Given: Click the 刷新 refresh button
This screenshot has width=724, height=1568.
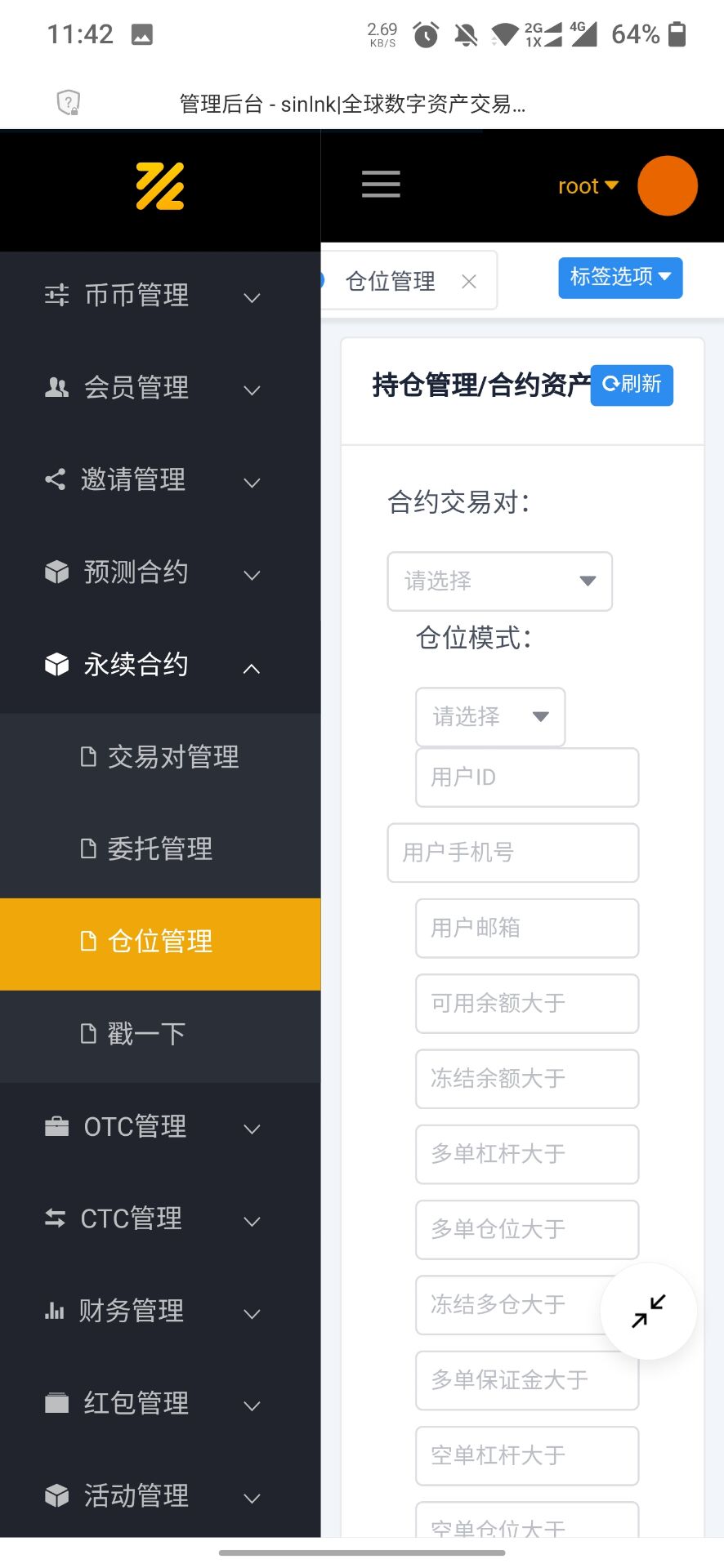Looking at the screenshot, I should click(632, 385).
